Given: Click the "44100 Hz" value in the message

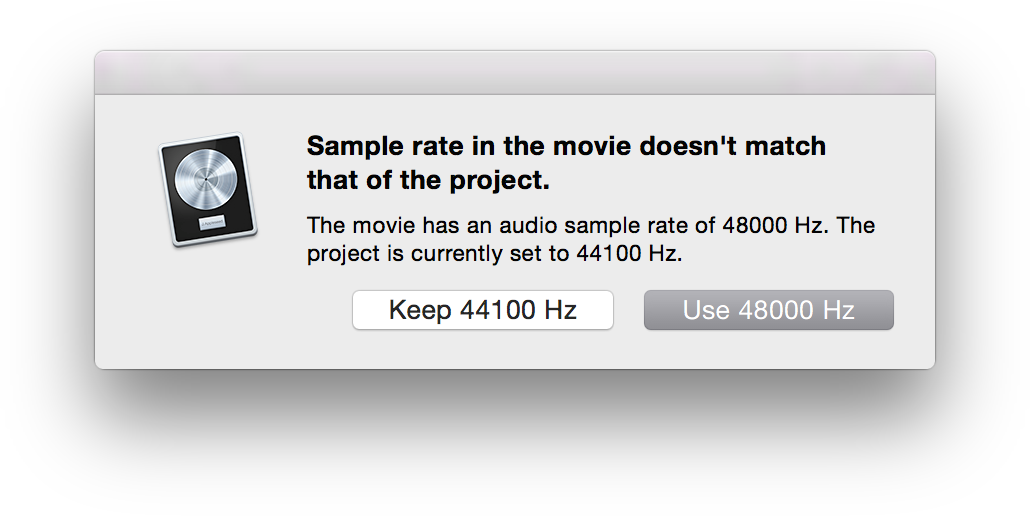Looking at the screenshot, I should click(x=627, y=253).
